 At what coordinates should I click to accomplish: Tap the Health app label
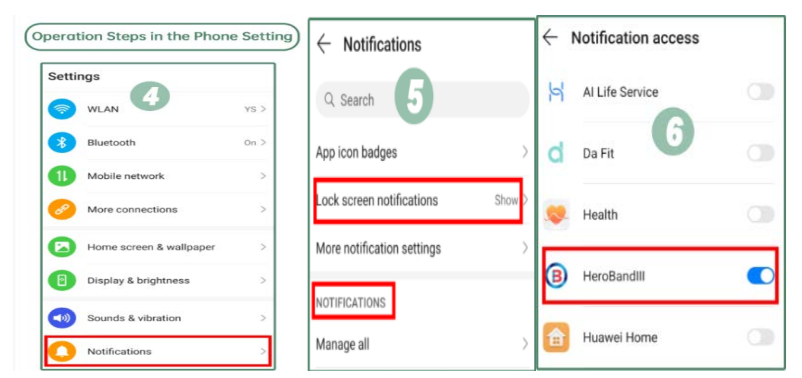pyautogui.click(x=600, y=215)
